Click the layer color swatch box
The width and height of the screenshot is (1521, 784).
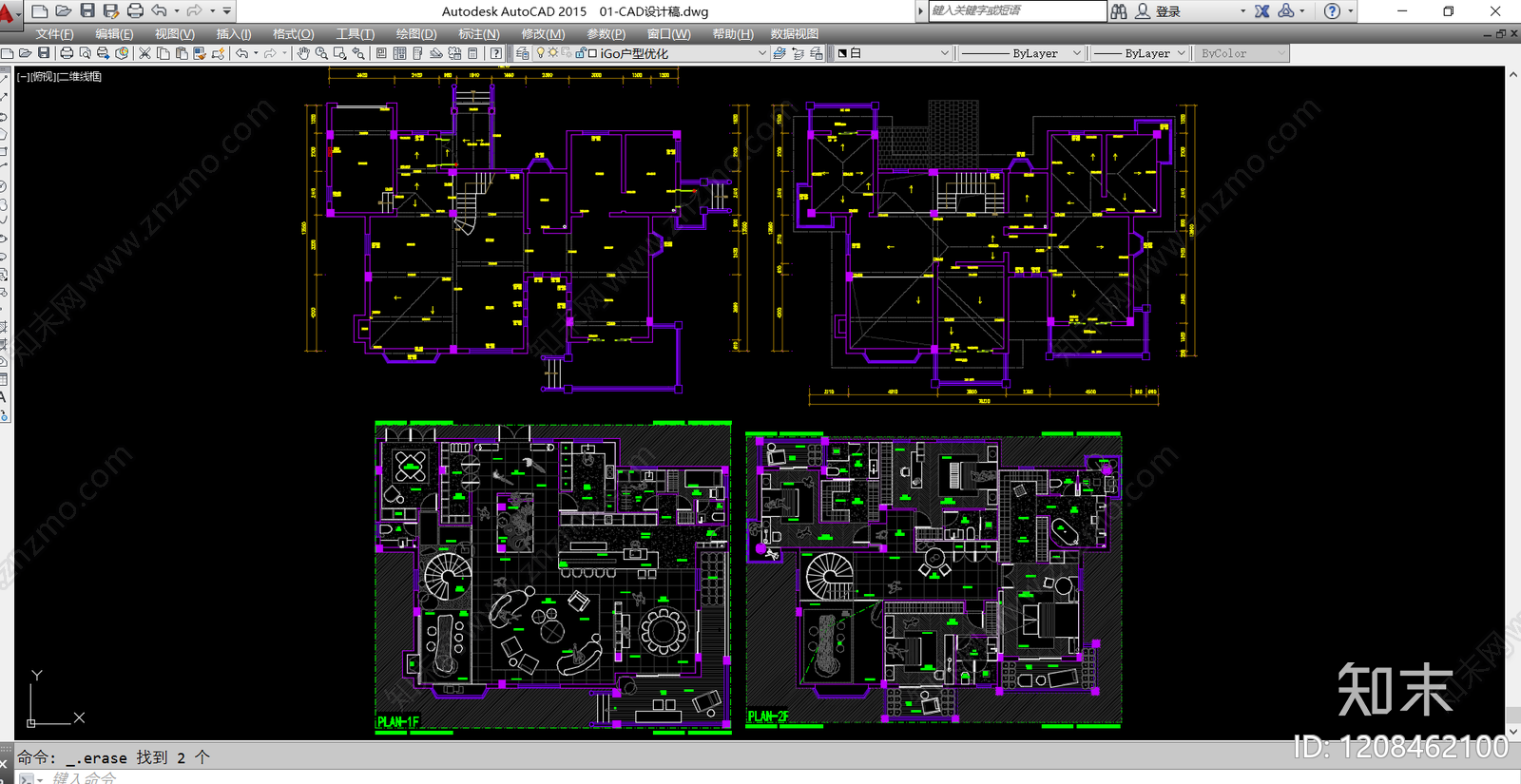click(x=592, y=53)
